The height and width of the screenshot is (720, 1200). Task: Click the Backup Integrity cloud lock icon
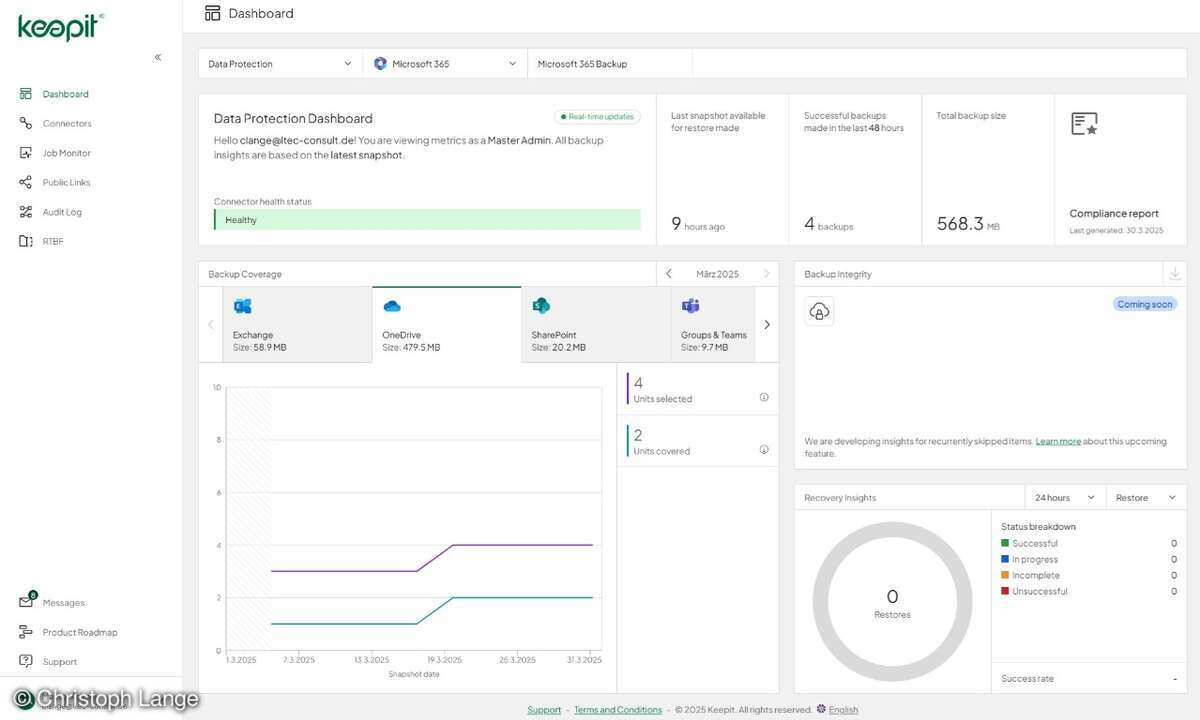pos(819,312)
